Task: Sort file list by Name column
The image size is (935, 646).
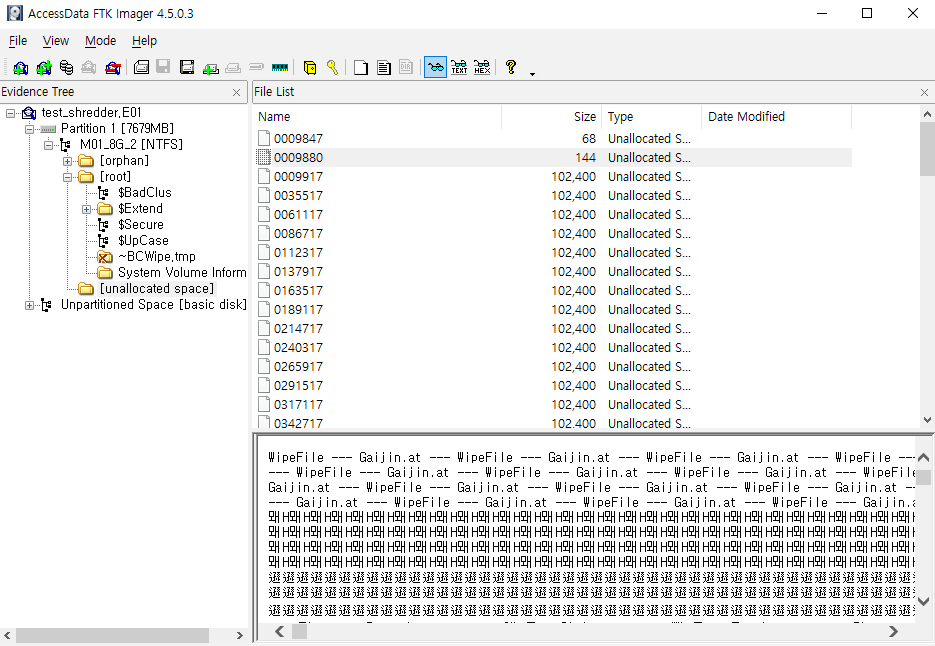Action: (377, 117)
